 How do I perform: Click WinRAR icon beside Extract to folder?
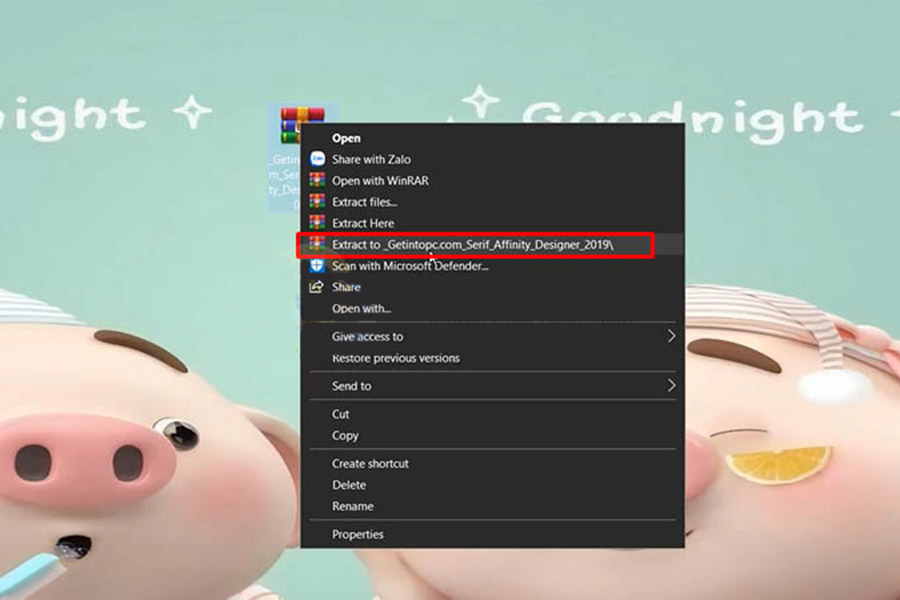click(317, 244)
